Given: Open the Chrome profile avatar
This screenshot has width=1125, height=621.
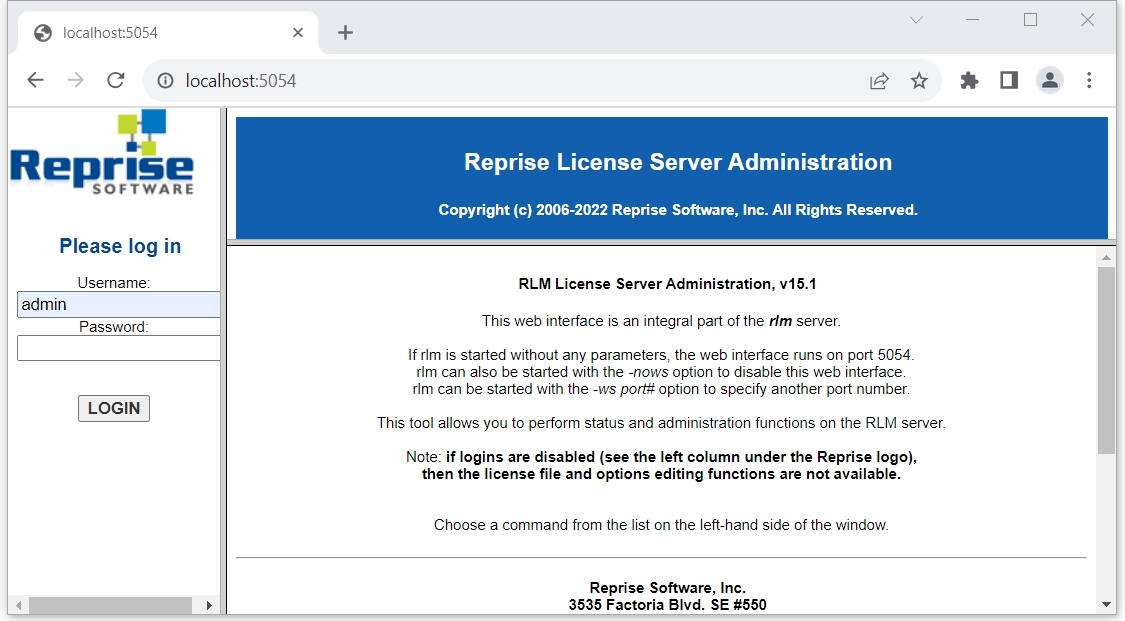Looking at the screenshot, I should 1049,81.
